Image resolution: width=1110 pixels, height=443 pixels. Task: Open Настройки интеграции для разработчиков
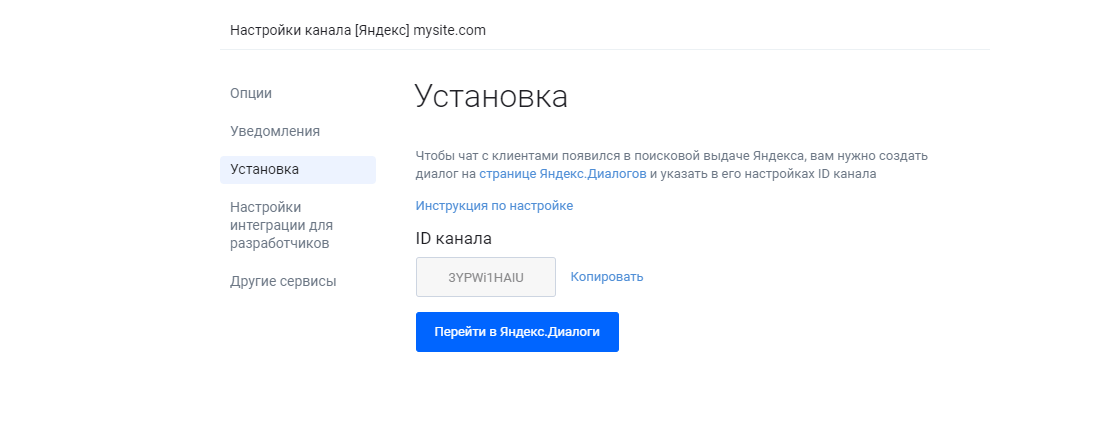tap(281, 225)
